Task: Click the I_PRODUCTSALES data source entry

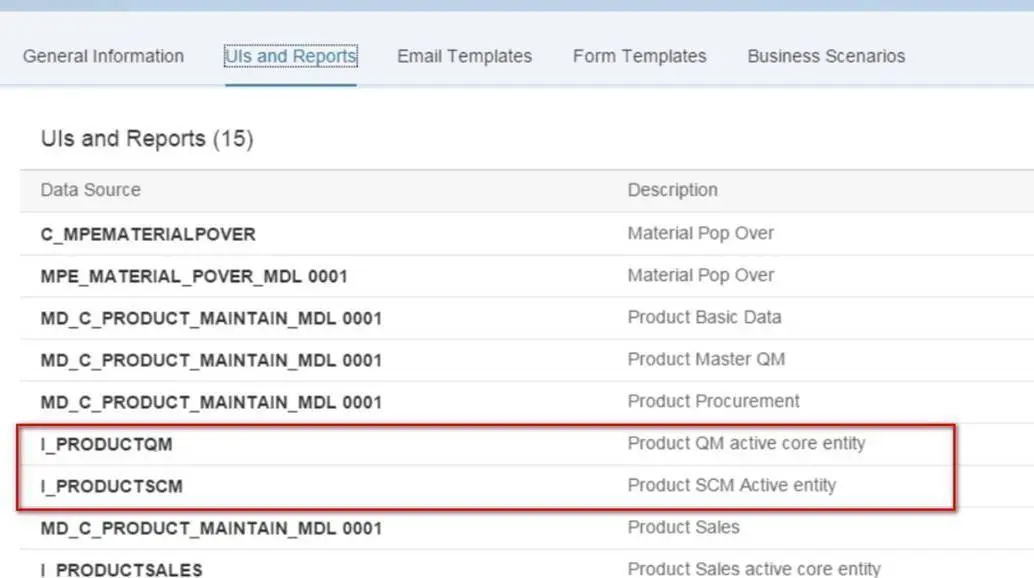Action: tap(121, 570)
